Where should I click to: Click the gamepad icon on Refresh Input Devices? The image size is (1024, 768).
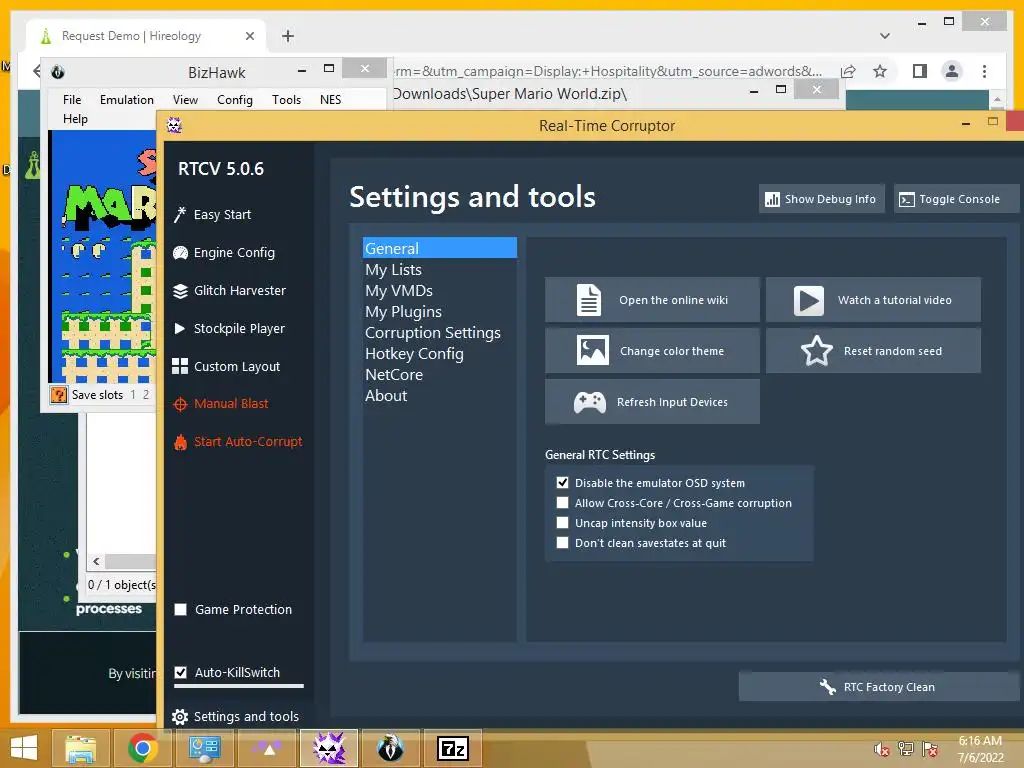[590, 402]
